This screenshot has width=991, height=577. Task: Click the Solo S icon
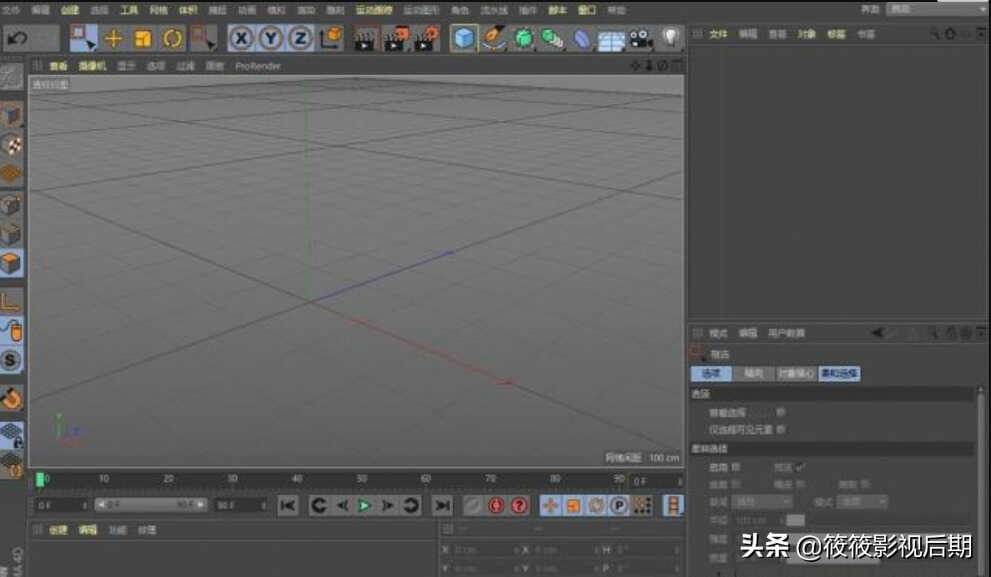click(x=11, y=360)
